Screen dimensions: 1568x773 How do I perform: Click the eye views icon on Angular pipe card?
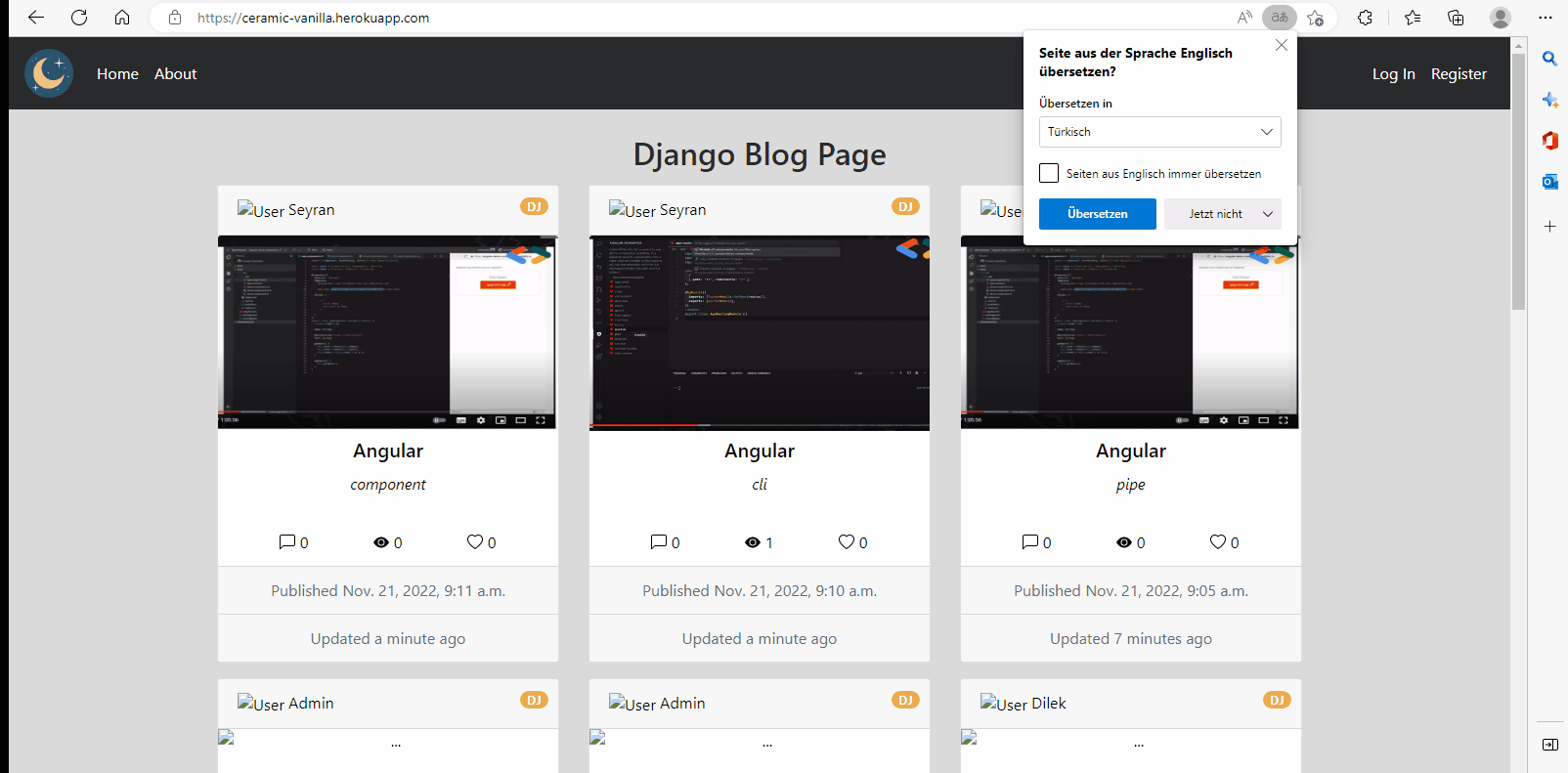point(1124,542)
